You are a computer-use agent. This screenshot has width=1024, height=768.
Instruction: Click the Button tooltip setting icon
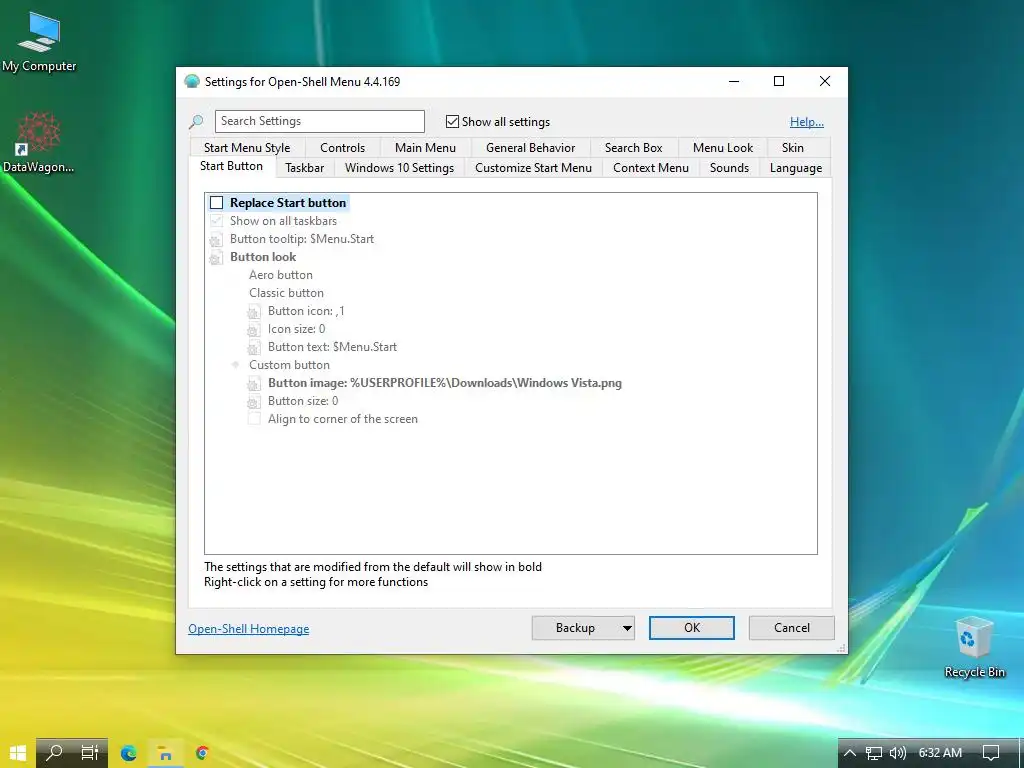[216, 239]
